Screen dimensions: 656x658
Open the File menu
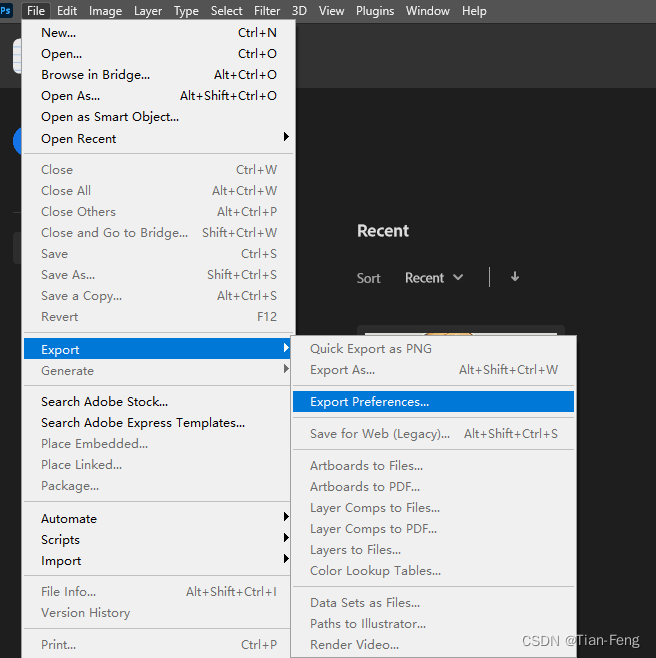coord(36,10)
